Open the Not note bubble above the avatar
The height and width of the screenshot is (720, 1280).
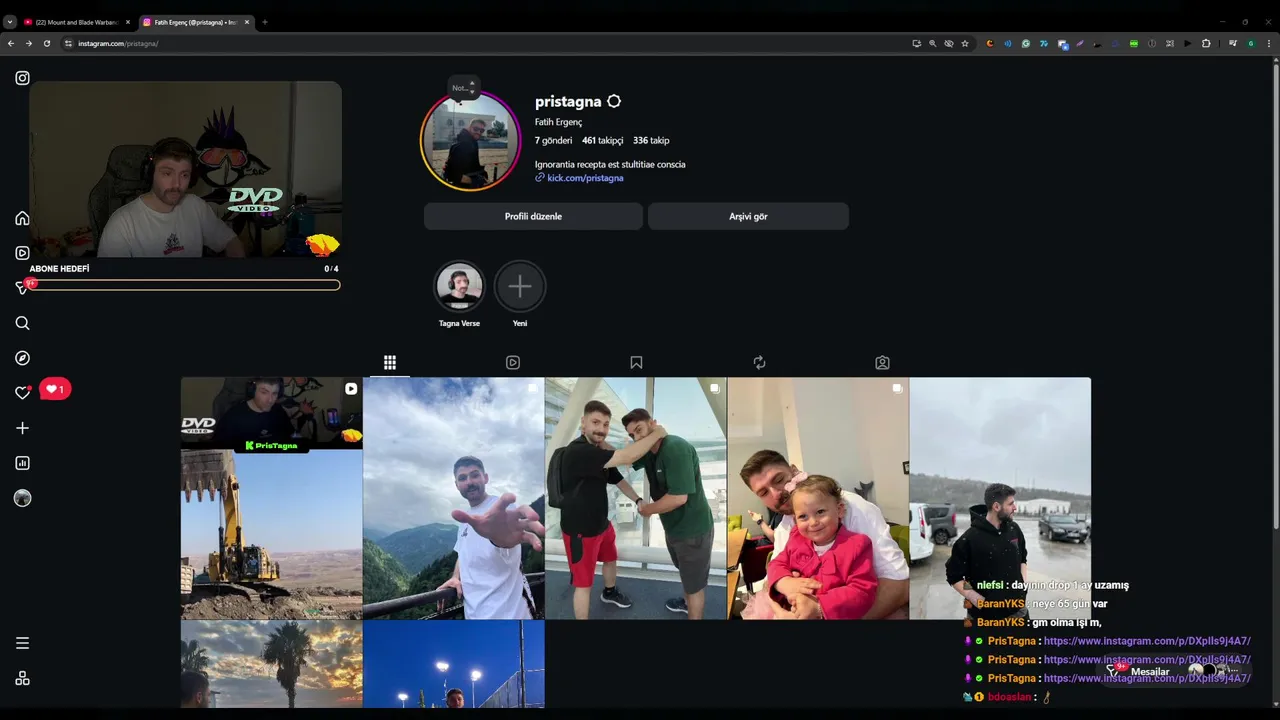pos(462,88)
